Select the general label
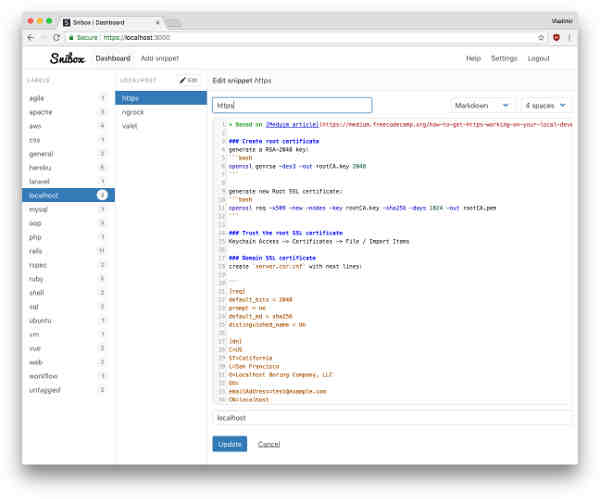The height and width of the screenshot is (499, 600). coord(68,153)
